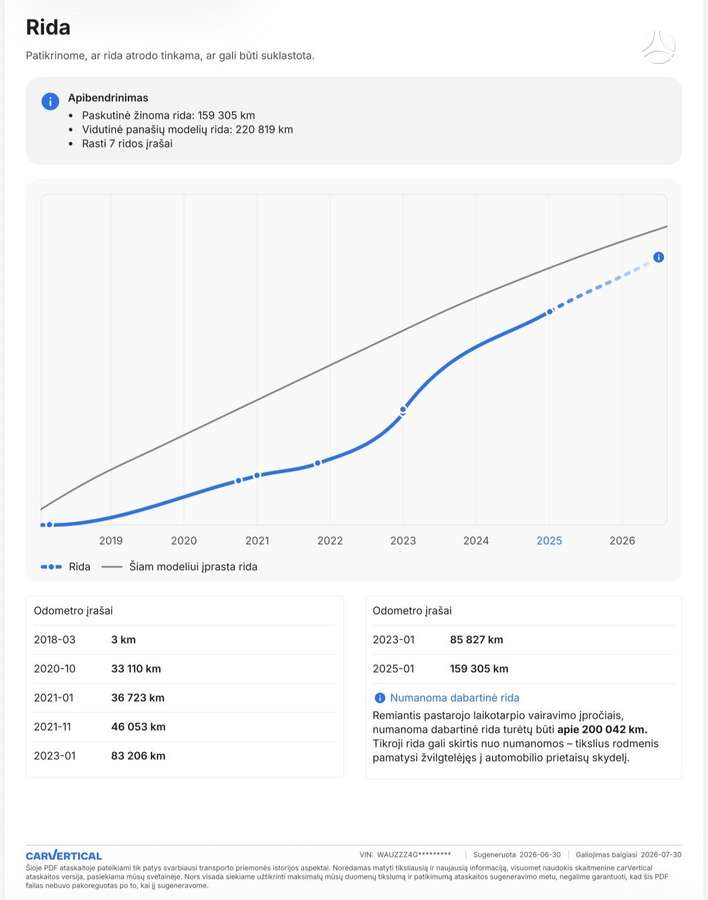This screenshot has height=900, width=708.
Task: Click the 2019 year label on the chart axis
Action: pos(111,541)
